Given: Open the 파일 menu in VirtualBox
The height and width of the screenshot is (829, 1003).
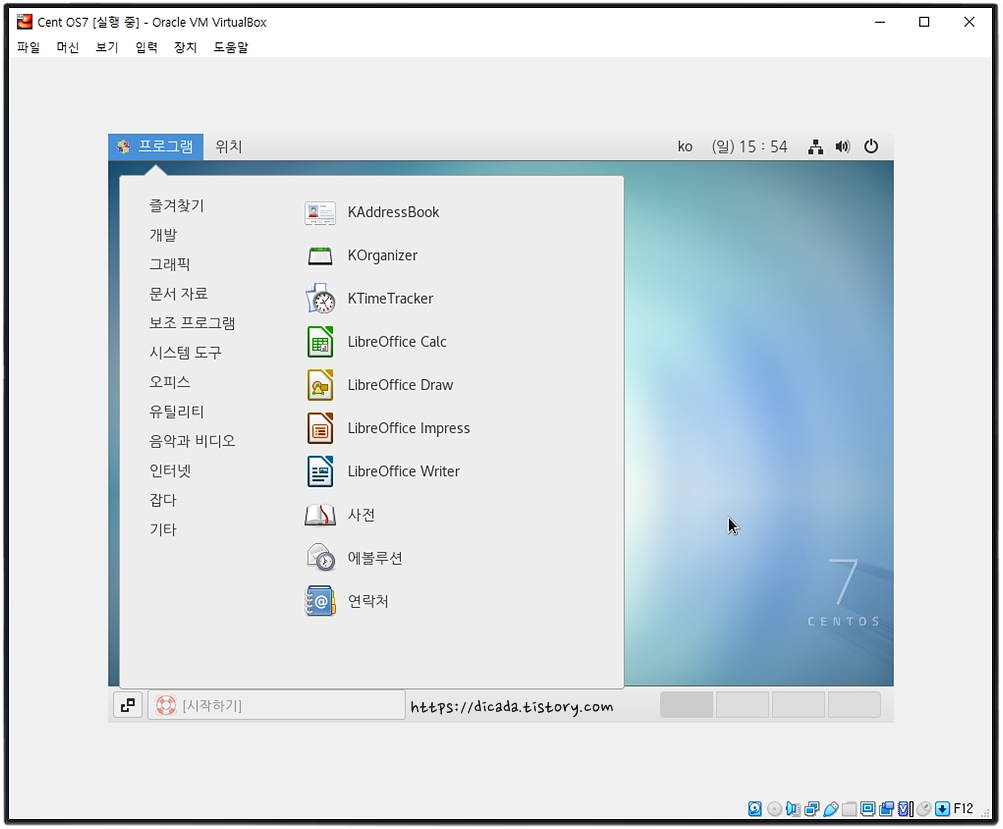Looking at the screenshot, I should [x=28, y=47].
